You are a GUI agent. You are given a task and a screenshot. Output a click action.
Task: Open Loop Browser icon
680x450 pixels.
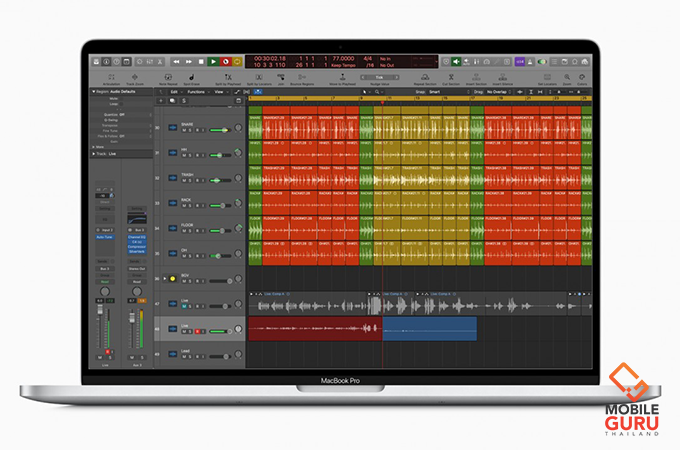click(x=574, y=62)
